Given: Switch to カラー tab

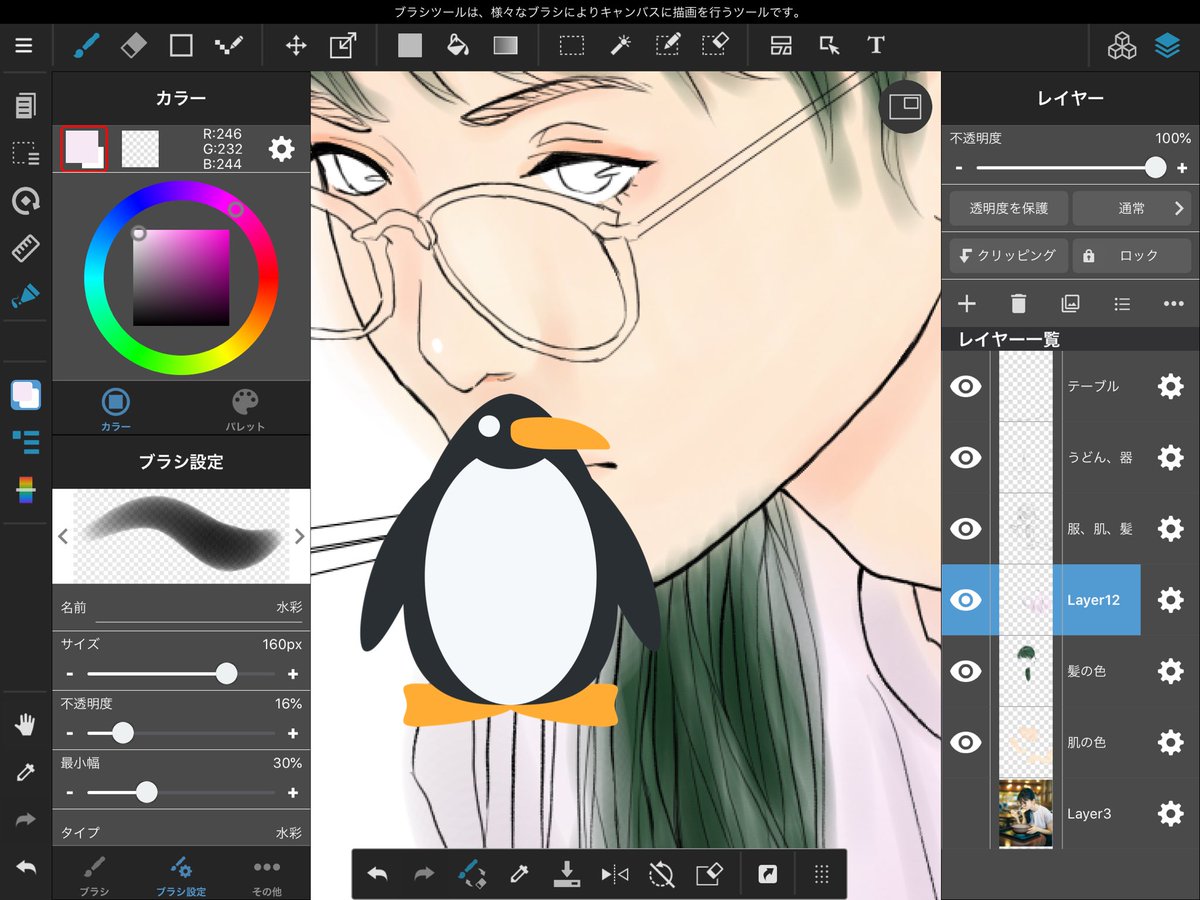Looking at the screenshot, I should 116,409.
